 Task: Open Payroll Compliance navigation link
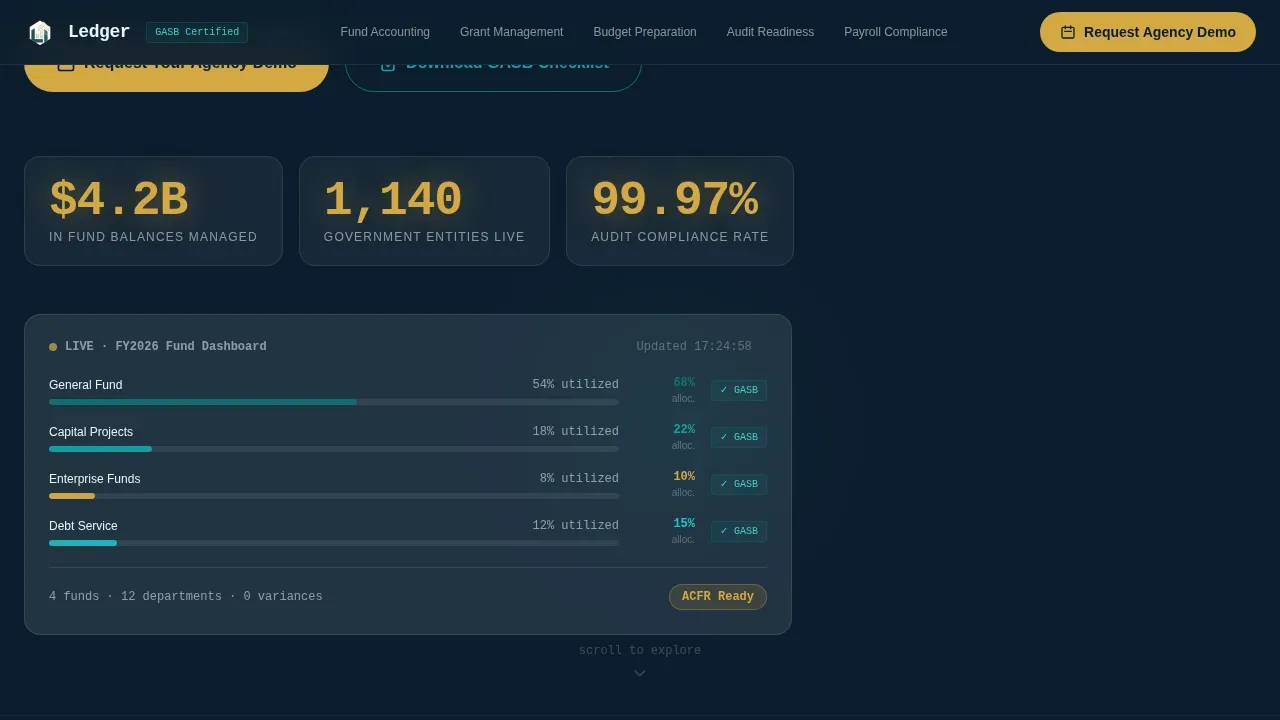[896, 32]
